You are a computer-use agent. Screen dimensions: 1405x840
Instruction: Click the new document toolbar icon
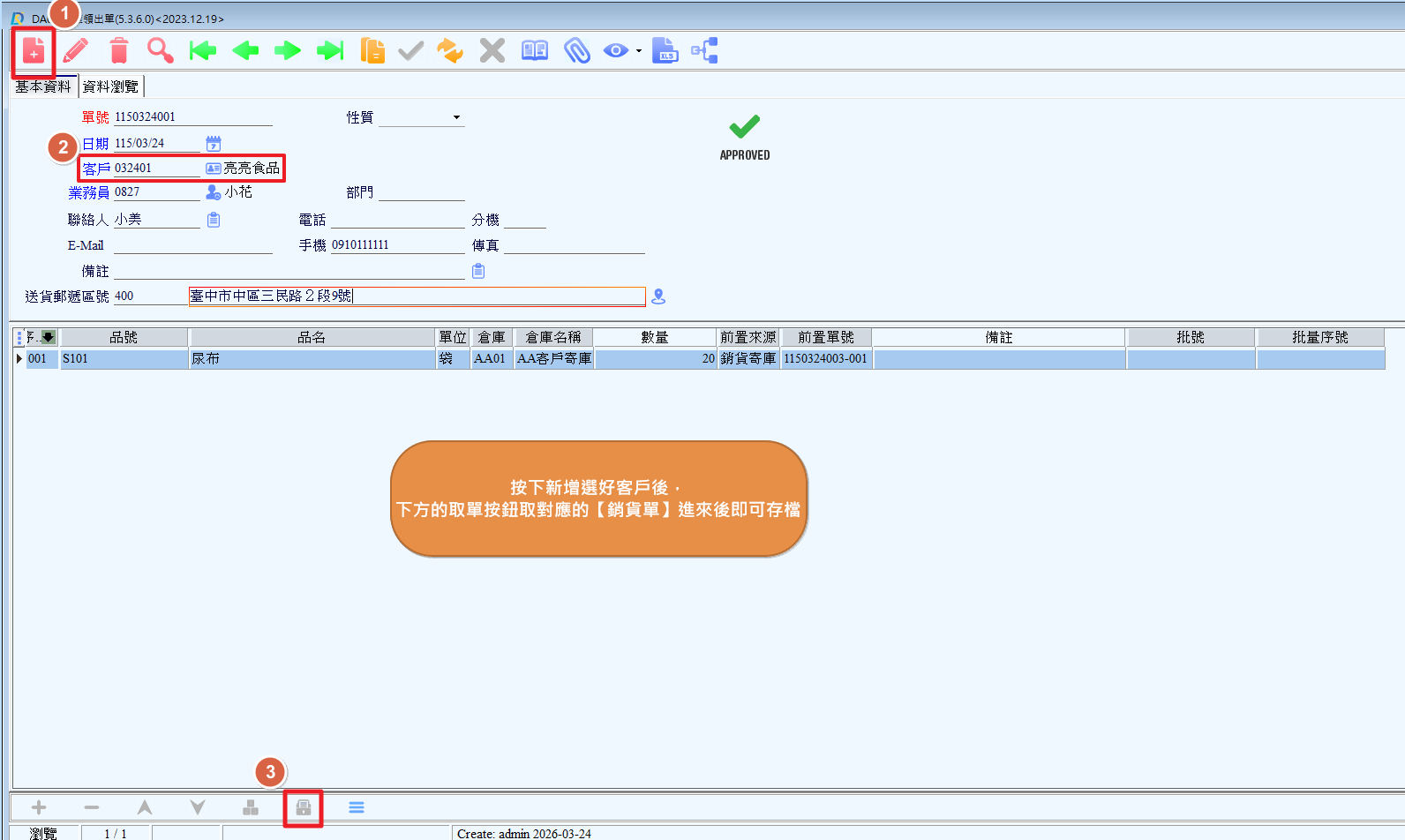34,51
